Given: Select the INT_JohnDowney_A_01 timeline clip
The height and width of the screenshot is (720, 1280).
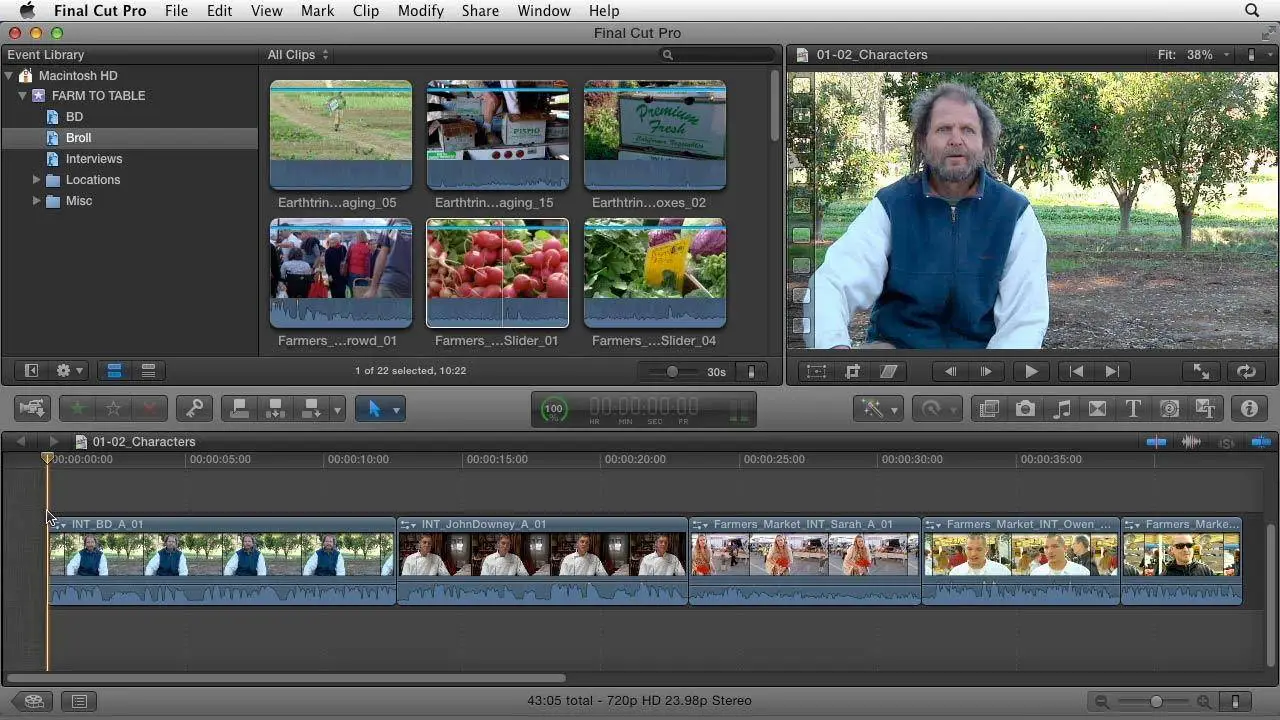Looking at the screenshot, I should point(542,561).
